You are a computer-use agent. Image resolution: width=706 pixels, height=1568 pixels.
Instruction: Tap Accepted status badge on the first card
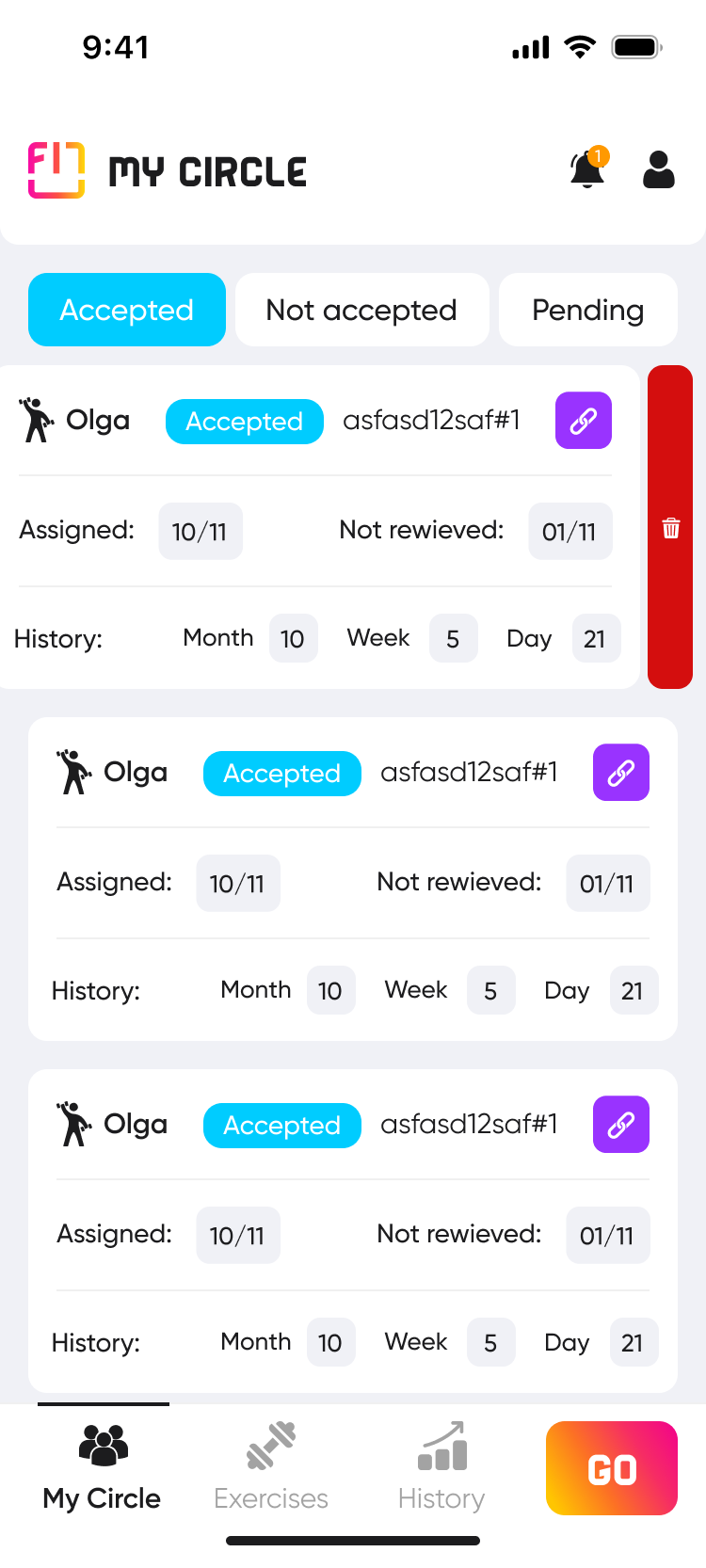tap(244, 422)
